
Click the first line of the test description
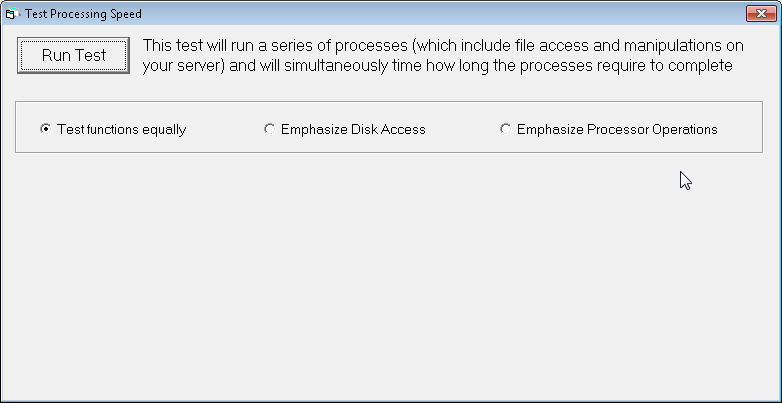443,46
